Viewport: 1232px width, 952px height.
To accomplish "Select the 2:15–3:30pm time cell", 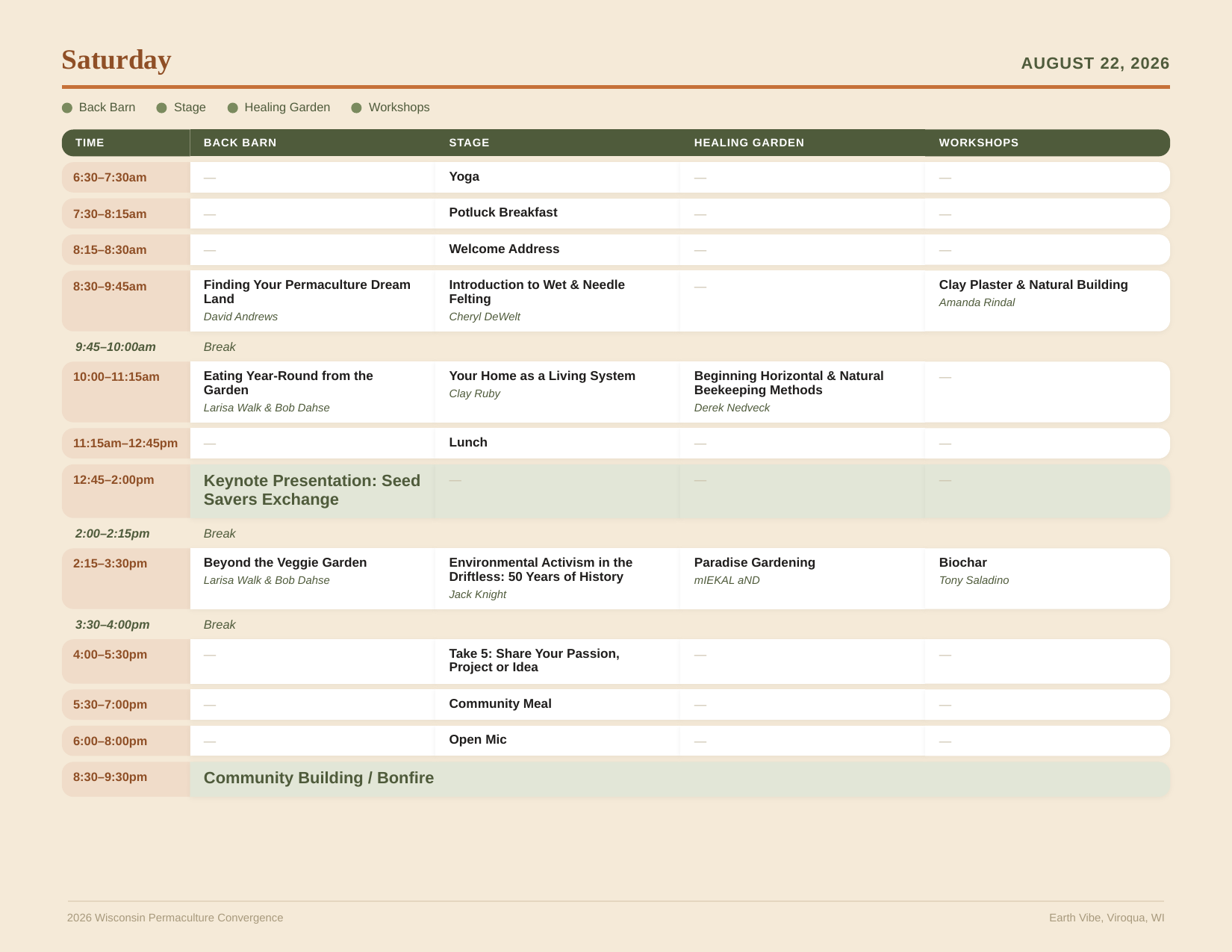I will 125,579.
